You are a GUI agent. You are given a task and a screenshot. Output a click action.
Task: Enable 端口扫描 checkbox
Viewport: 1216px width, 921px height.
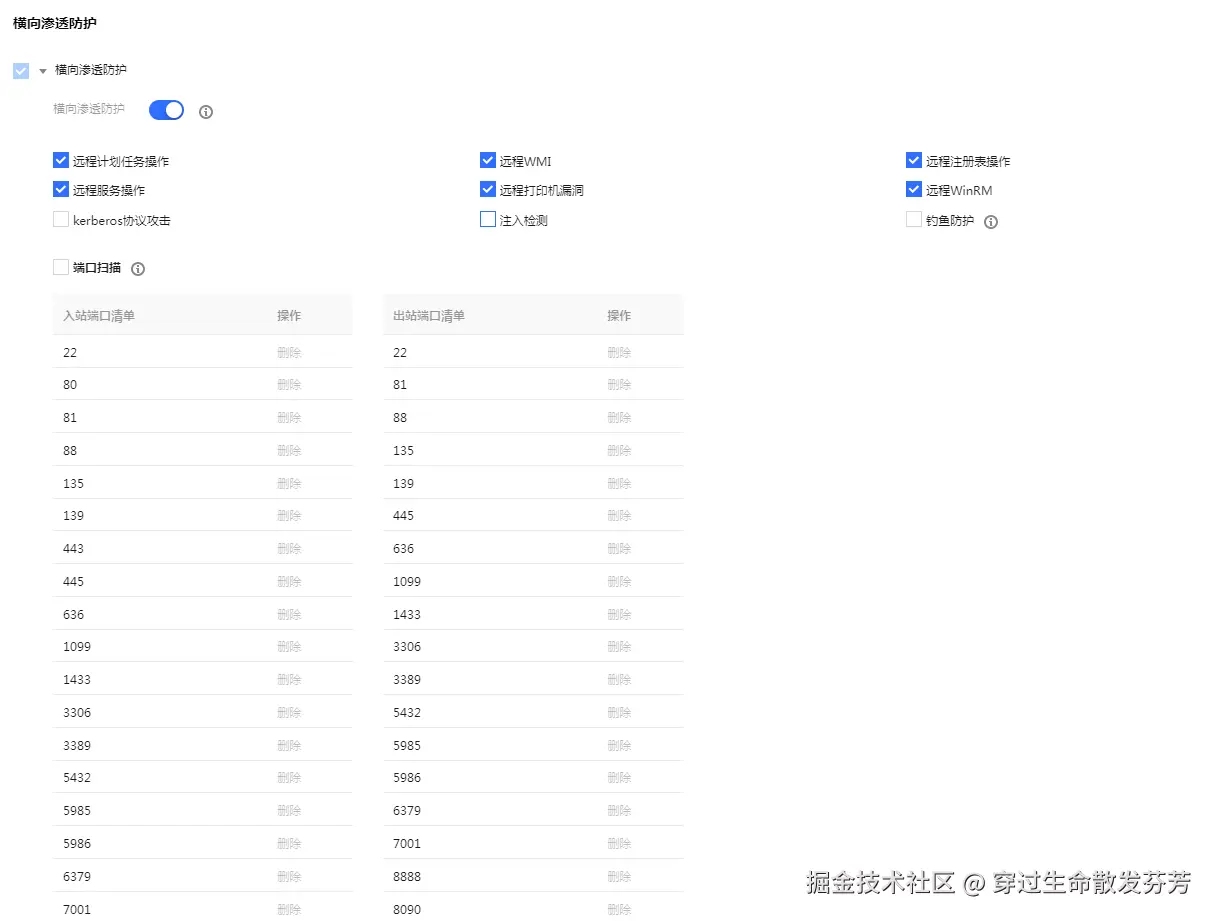coord(61,267)
